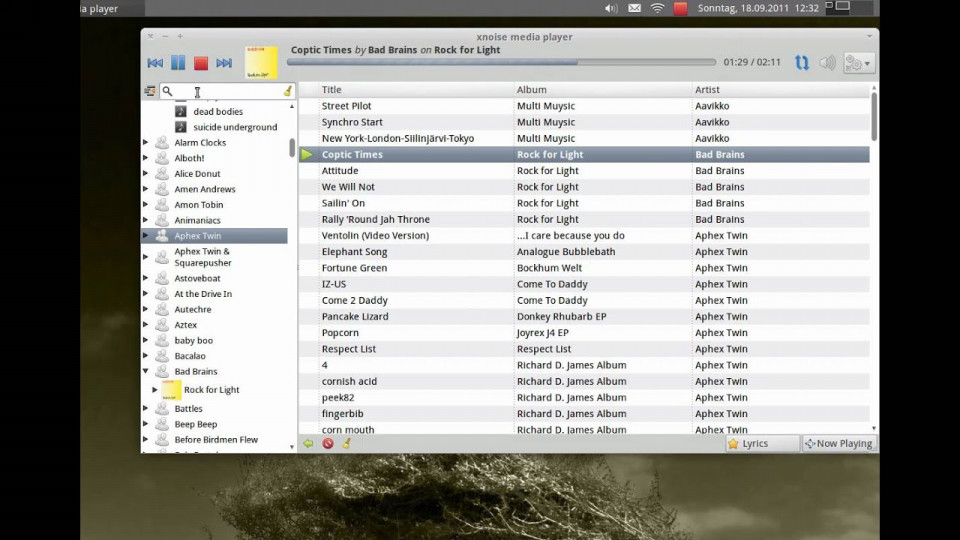Grab the tracklist vertical scrollbar

pos(874,118)
